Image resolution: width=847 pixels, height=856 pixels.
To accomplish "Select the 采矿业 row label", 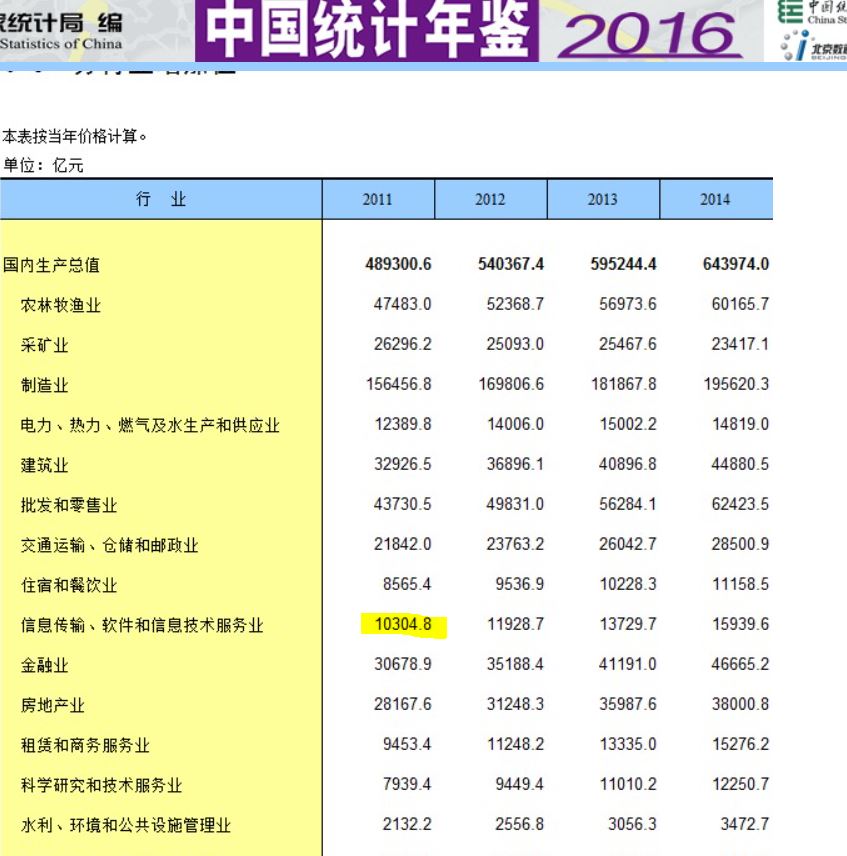I will click(44, 345).
